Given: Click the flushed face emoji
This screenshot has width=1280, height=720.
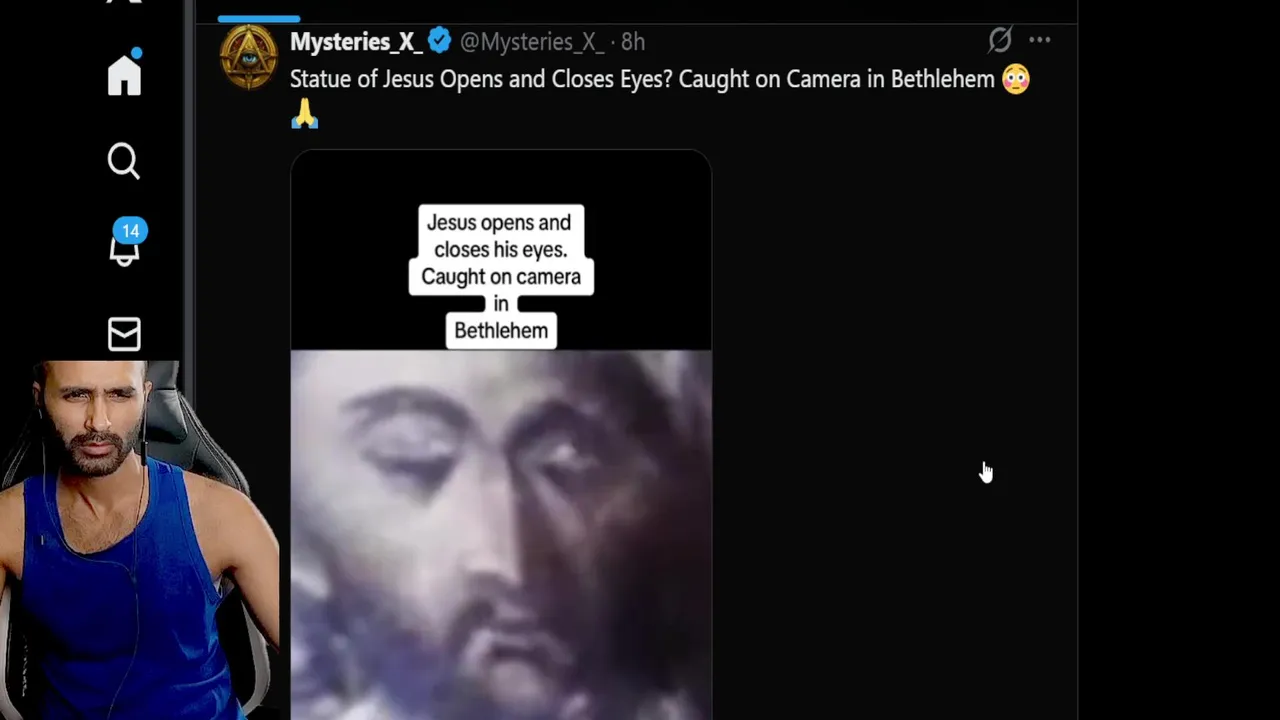Looking at the screenshot, I should (1015, 79).
